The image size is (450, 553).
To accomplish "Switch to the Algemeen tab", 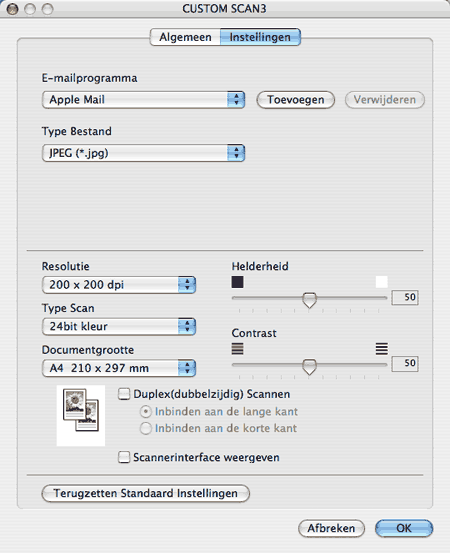I will [185, 37].
